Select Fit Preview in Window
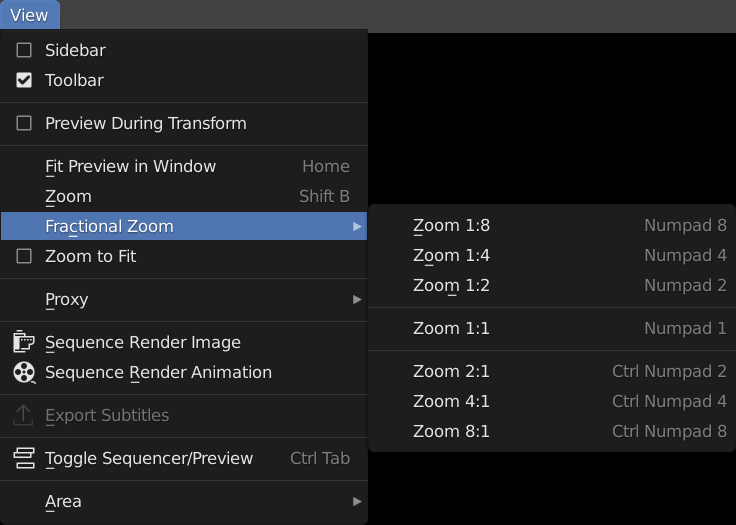Image resolution: width=736 pixels, height=525 pixels. click(184, 166)
